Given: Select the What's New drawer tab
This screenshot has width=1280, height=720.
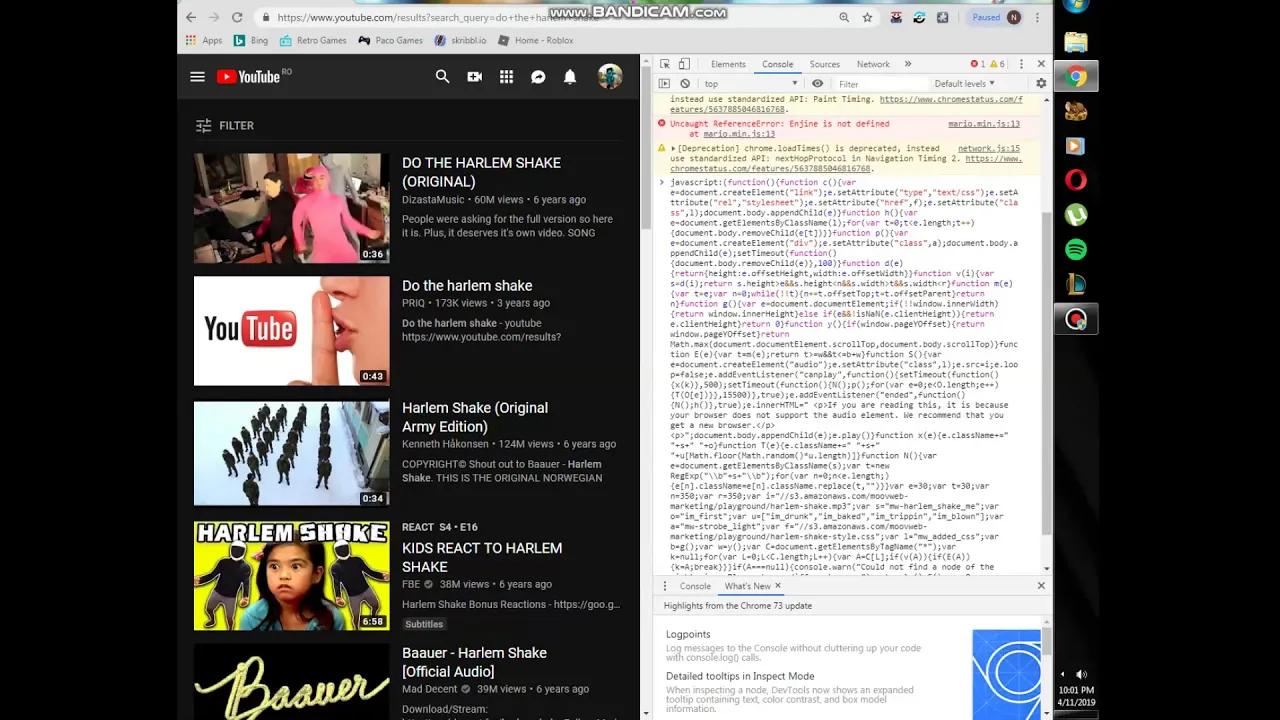Looking at the screenshot, I should tap(747, 586).
